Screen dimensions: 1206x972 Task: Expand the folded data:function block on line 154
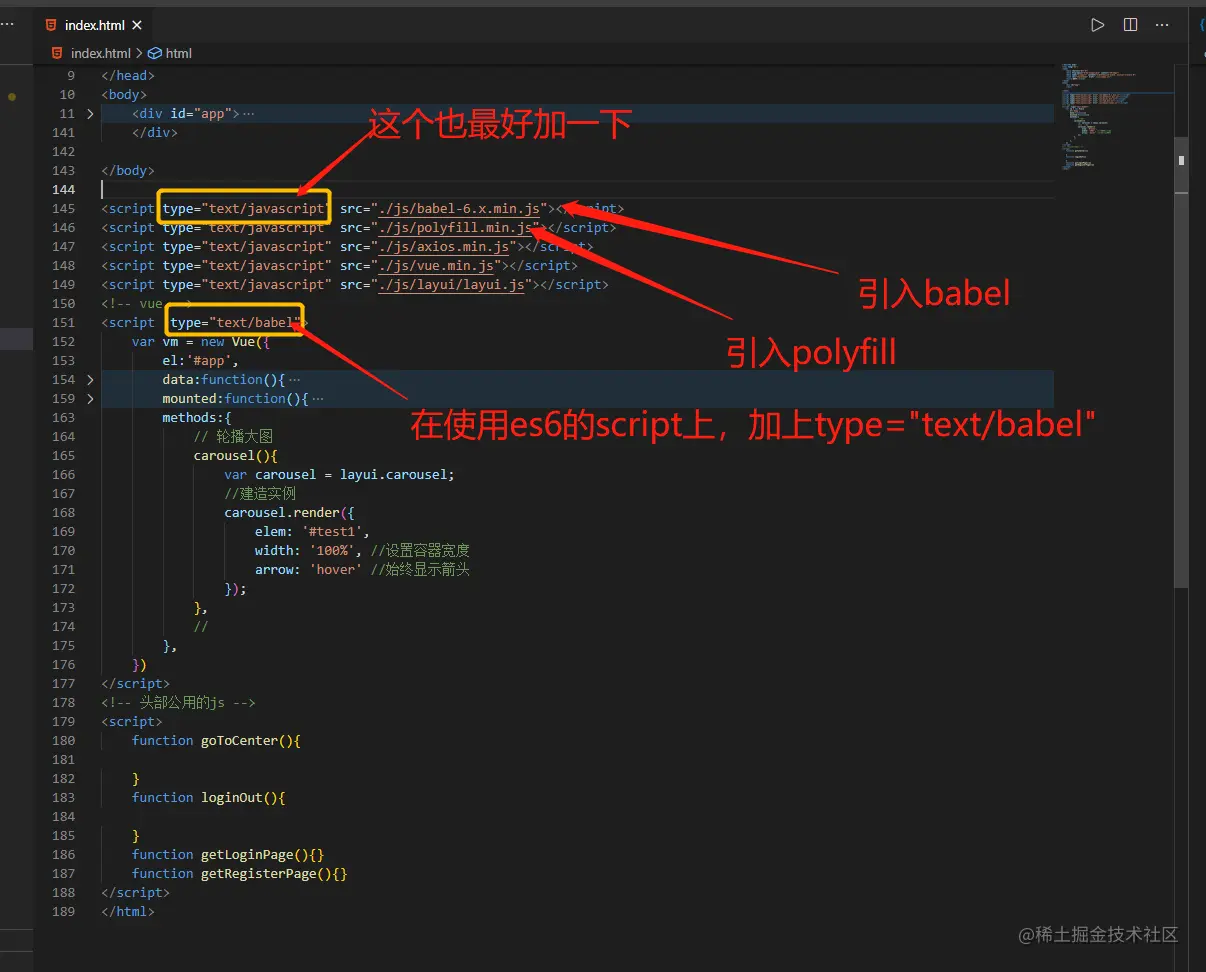click(91, 379)
